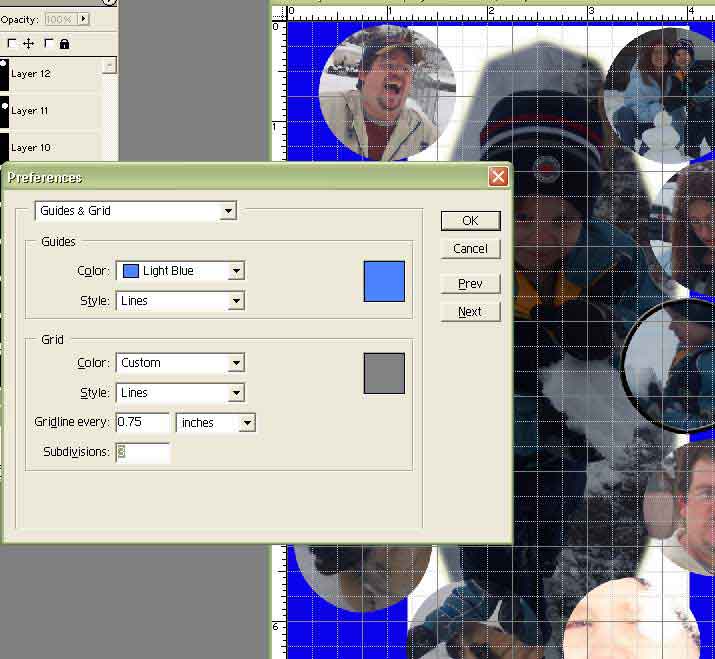This screenshot has width=715, height=659.
Task: Open the Guides & Grid section dropdown
Action: coord(135,211)
